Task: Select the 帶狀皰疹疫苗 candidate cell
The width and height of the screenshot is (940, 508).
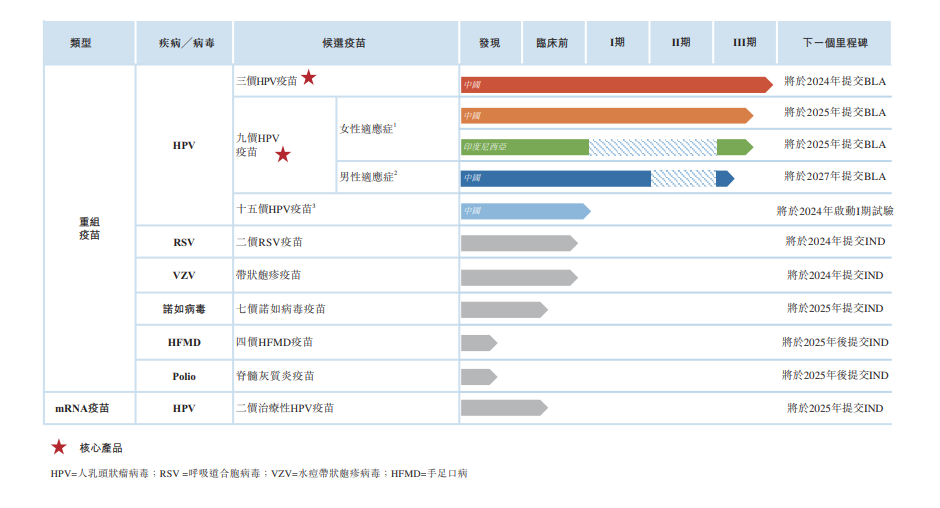Action: click(268, 275)
